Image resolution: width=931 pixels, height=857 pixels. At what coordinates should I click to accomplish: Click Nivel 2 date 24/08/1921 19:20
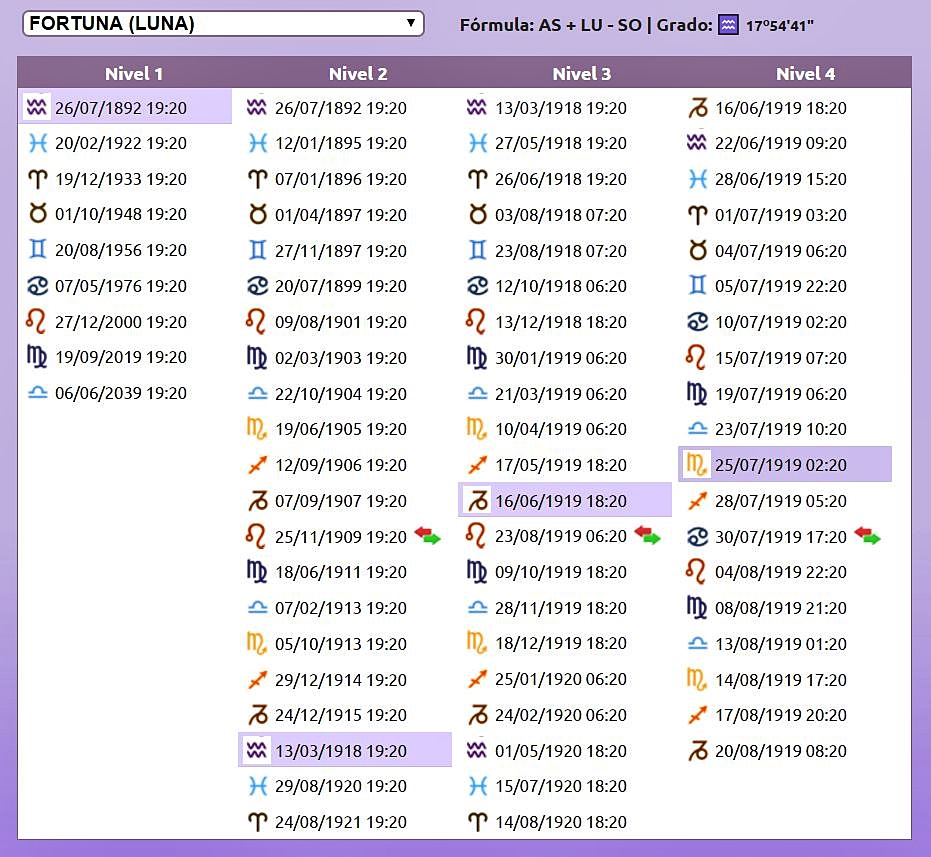point(341,823)
